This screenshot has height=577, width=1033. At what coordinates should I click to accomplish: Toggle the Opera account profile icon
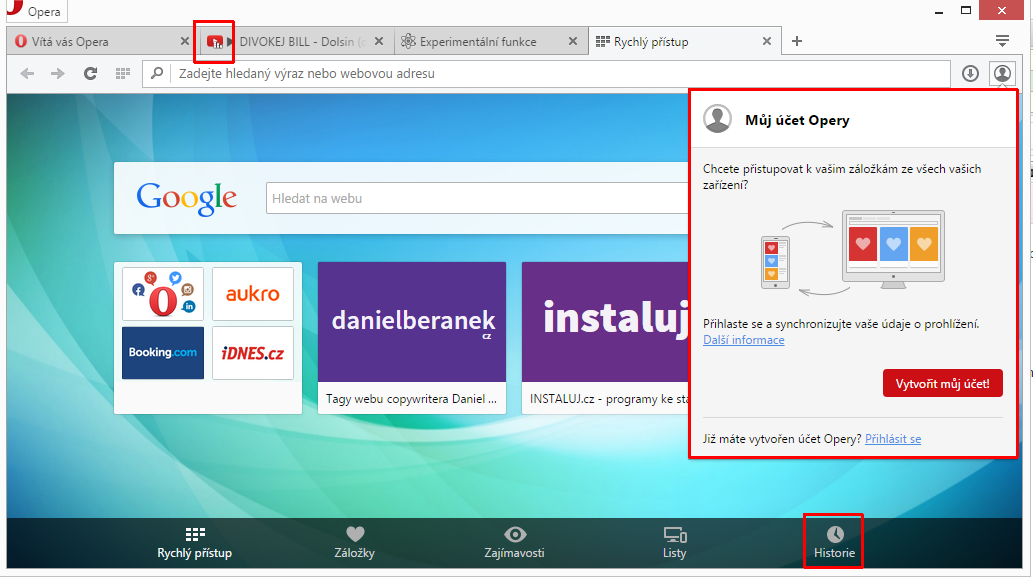[1002, 74]
